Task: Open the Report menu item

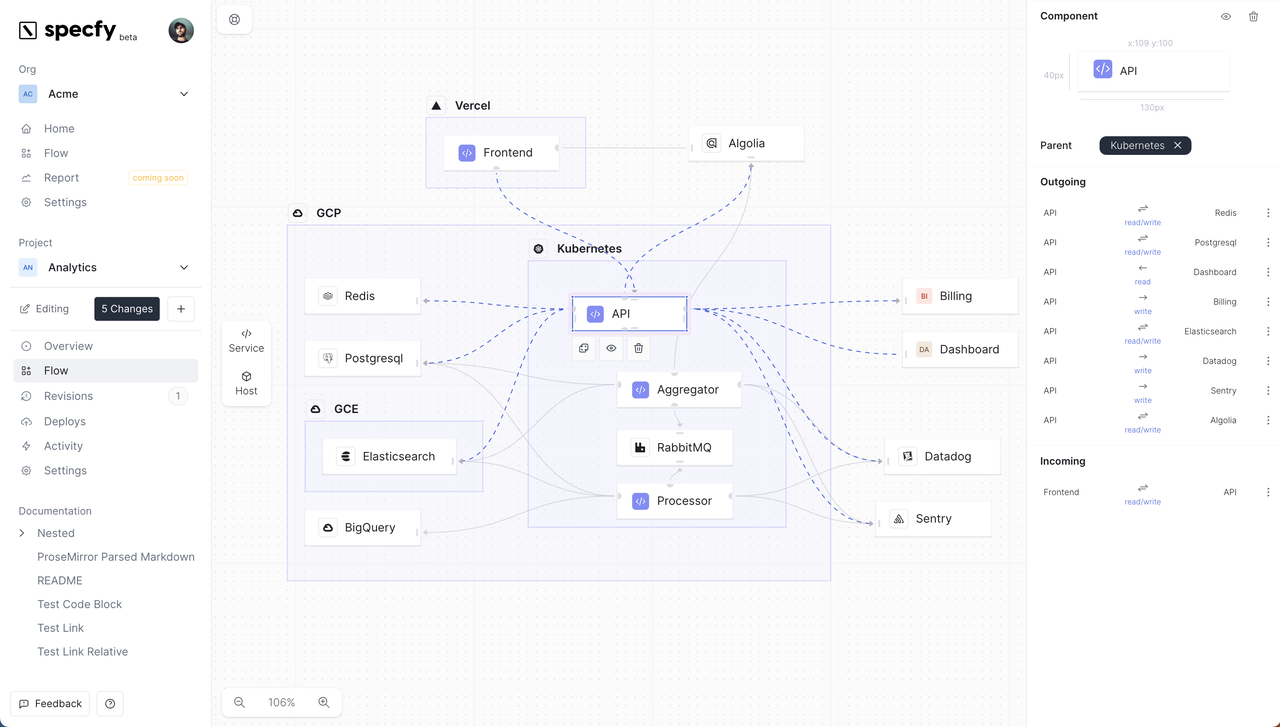Action: point(104,178)
